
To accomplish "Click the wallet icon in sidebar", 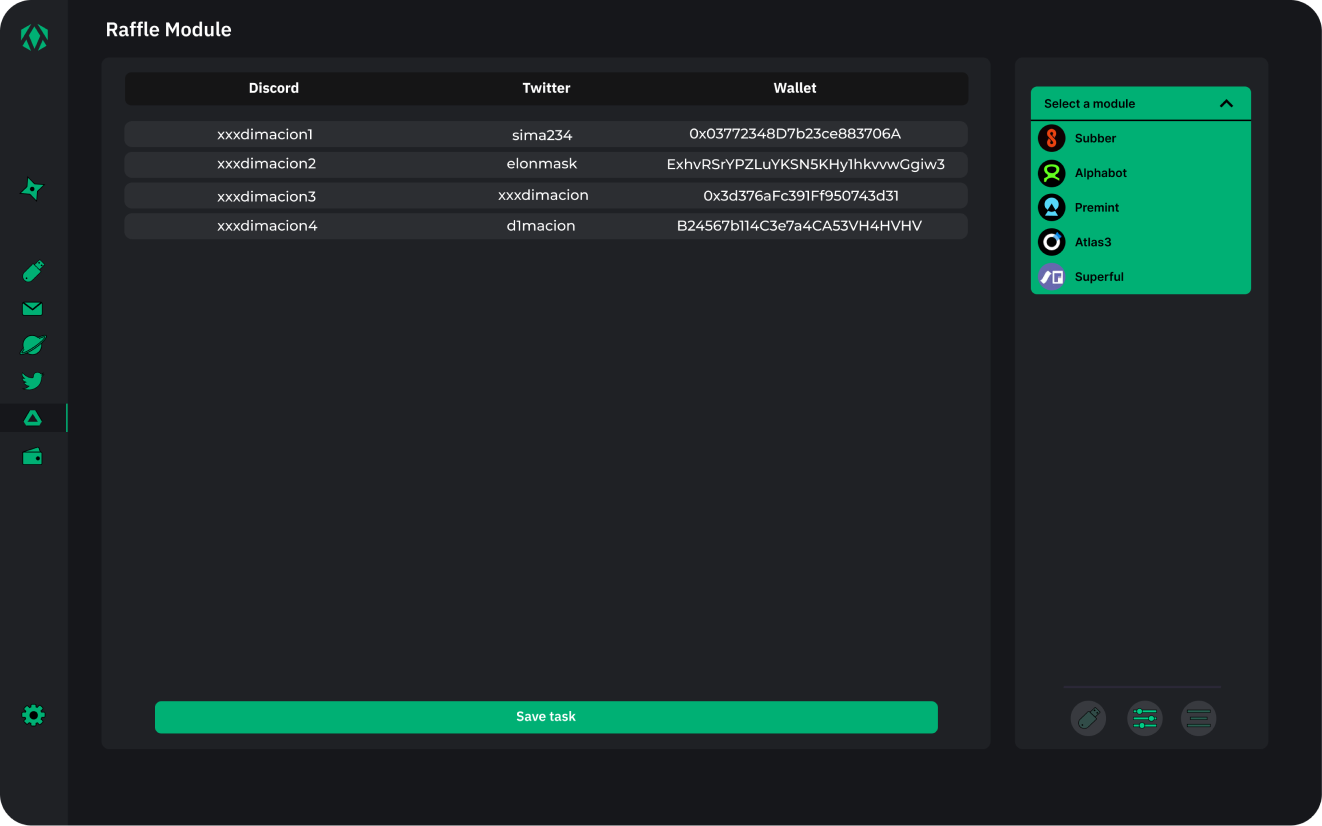I will [32, 457].
